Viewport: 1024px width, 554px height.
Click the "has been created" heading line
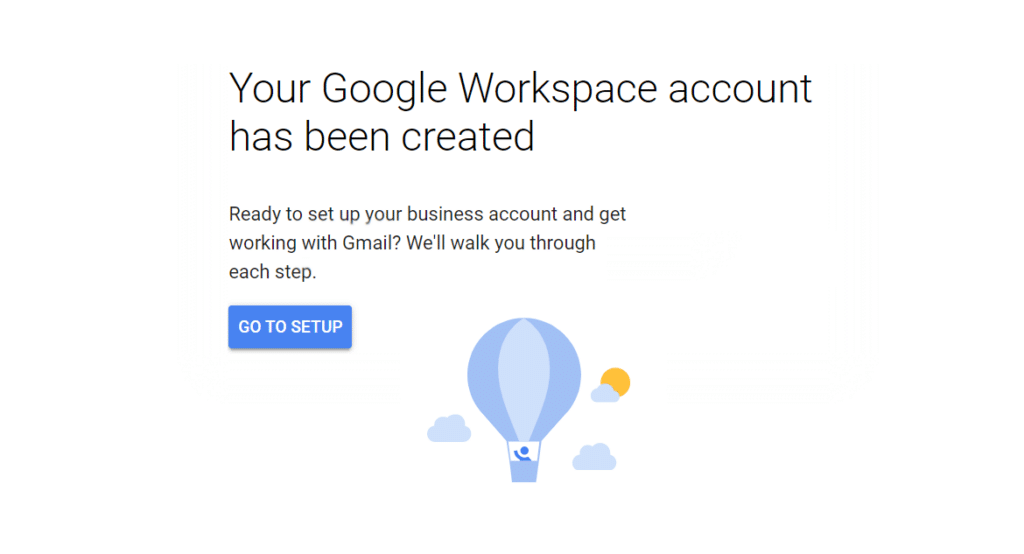pyautogui.click(x=382, y=136)
